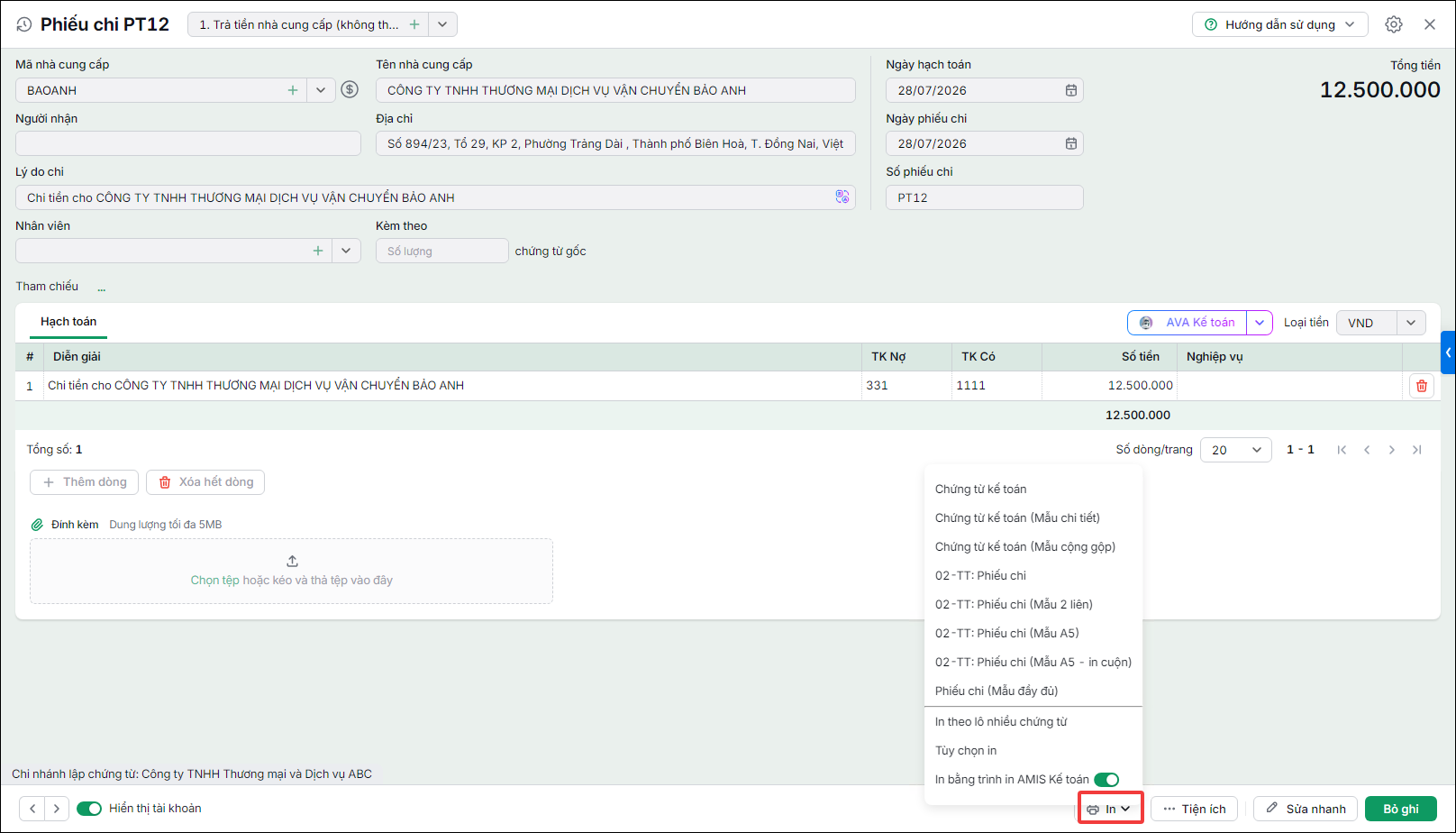Click TK Có cell 1111
Screen dimensions: 1456x833
(x=997, y=386)
